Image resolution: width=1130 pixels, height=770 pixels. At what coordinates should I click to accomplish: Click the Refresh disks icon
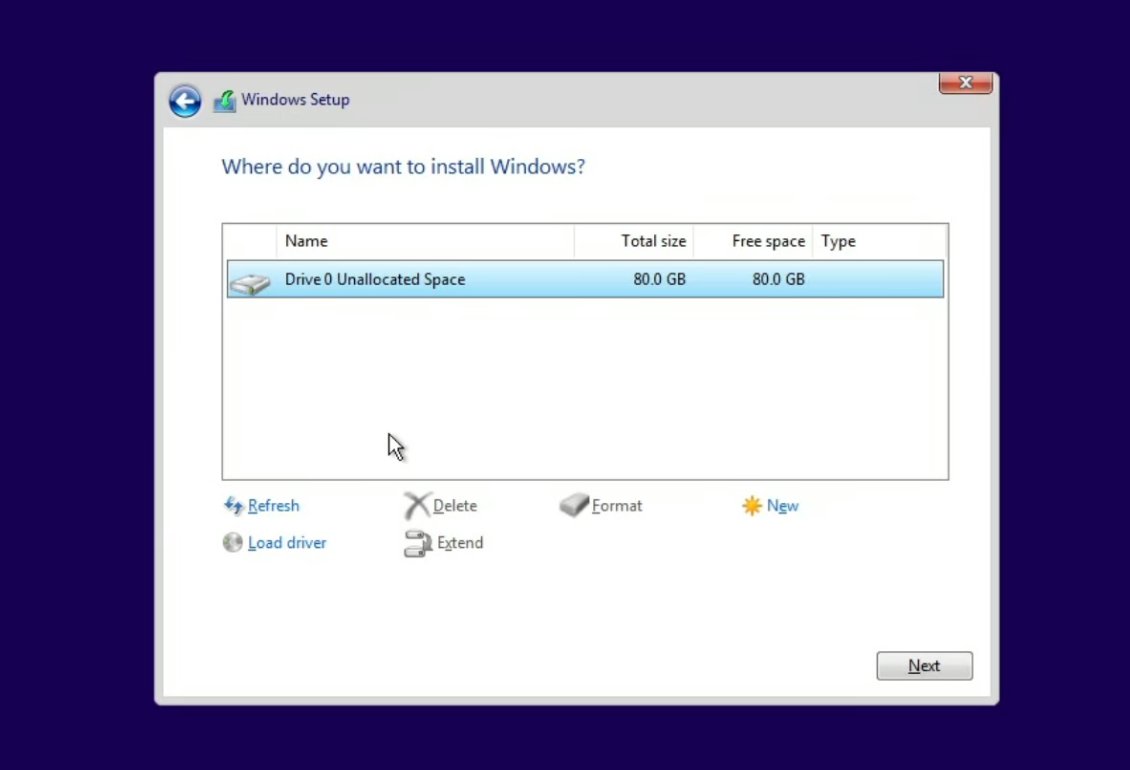coord(233,506)
